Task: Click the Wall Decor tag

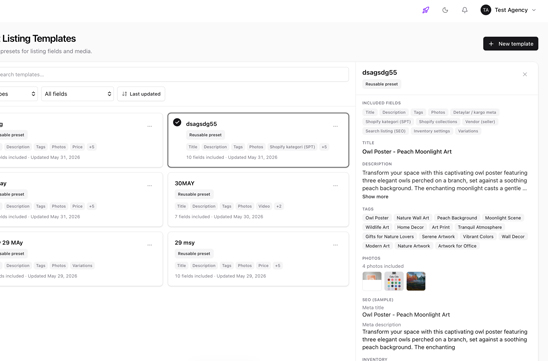Action: tap(513, 237)
